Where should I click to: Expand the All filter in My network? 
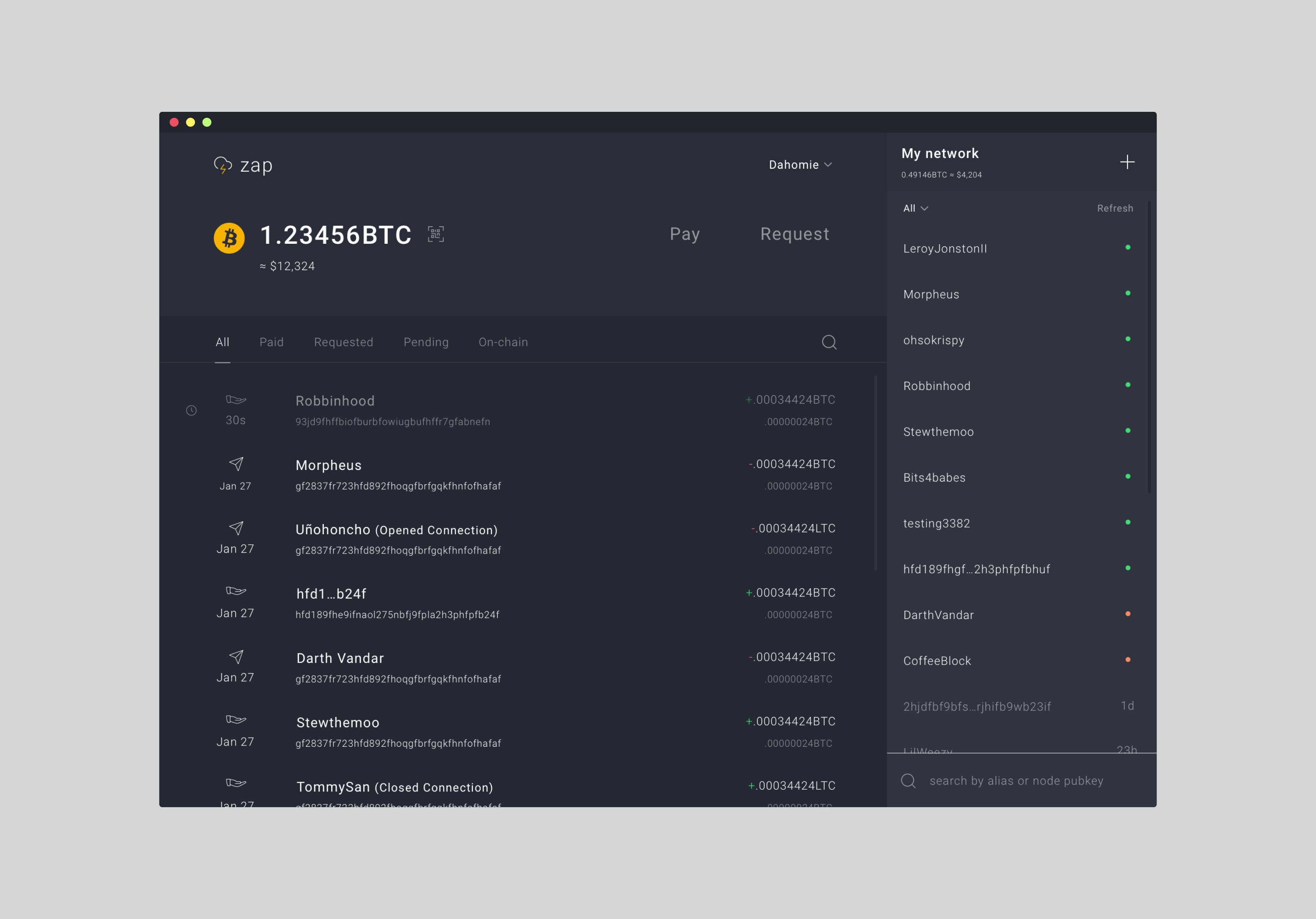click(915, 209)
